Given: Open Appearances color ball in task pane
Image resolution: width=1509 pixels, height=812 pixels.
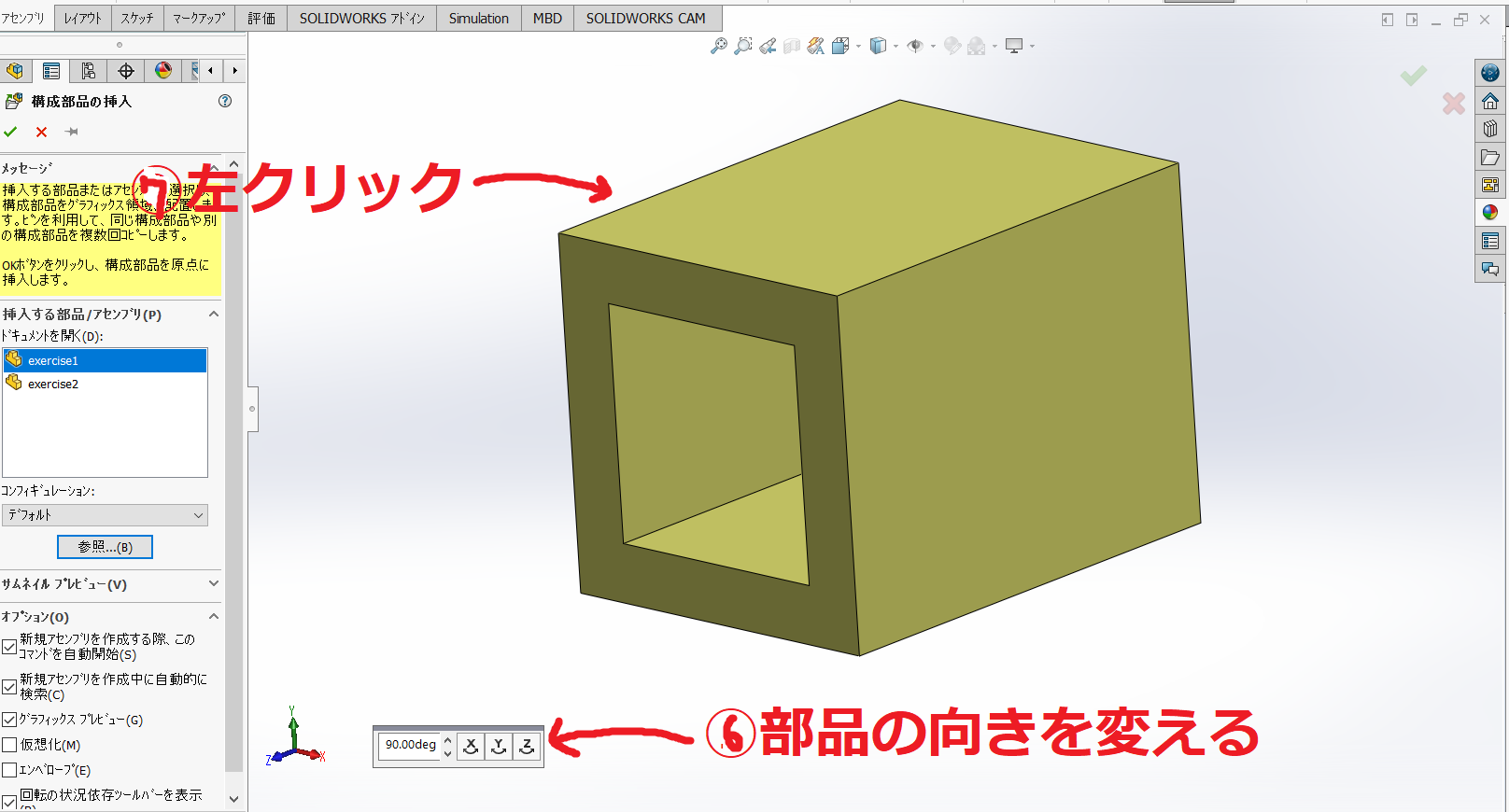Looking at the screenshot, I should click(1490, 213).
